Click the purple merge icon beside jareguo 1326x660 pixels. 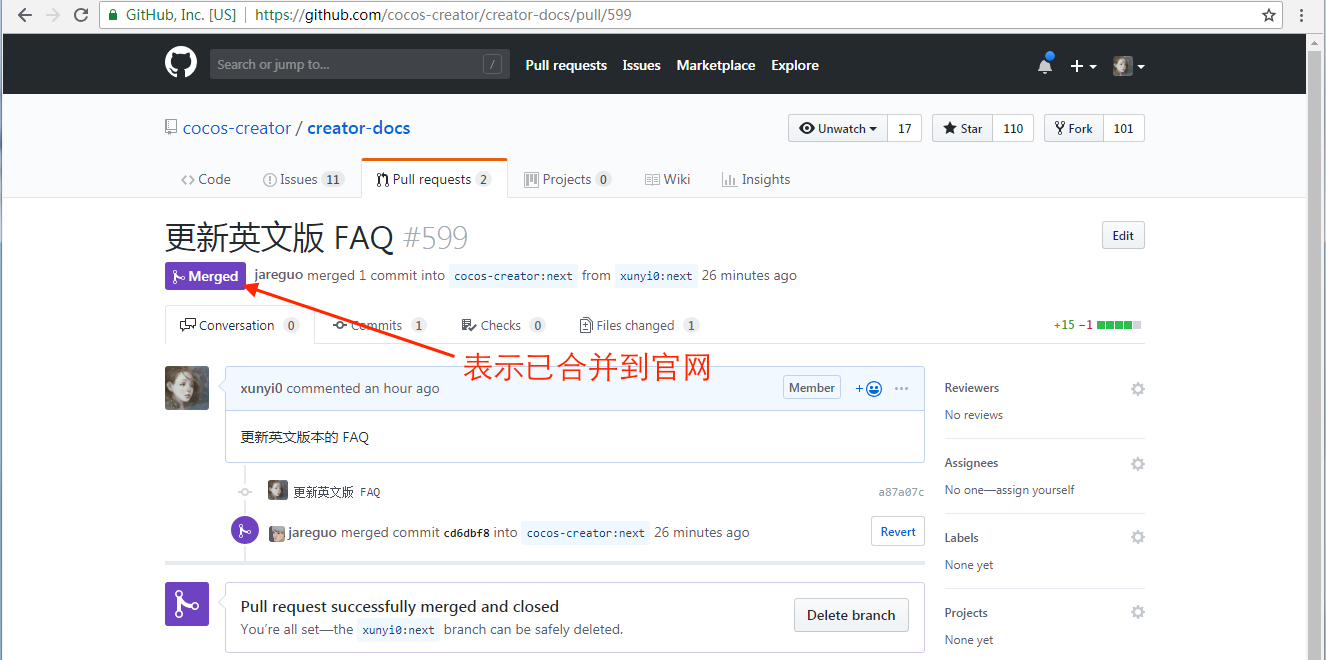[245, 530]
